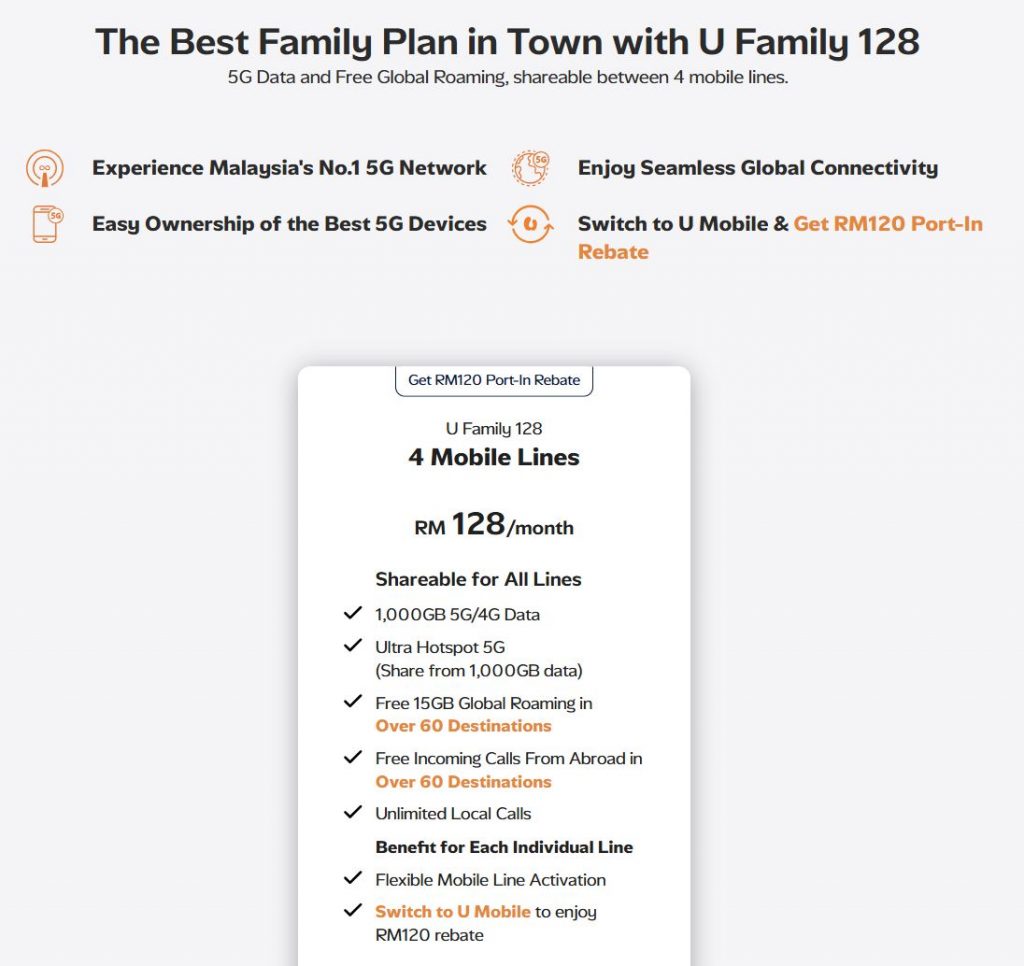The height and width of the screenshot is (966, 1024).
Task: Follow the Switch to U Mobile link in plan card
Action: coord(452,911)
